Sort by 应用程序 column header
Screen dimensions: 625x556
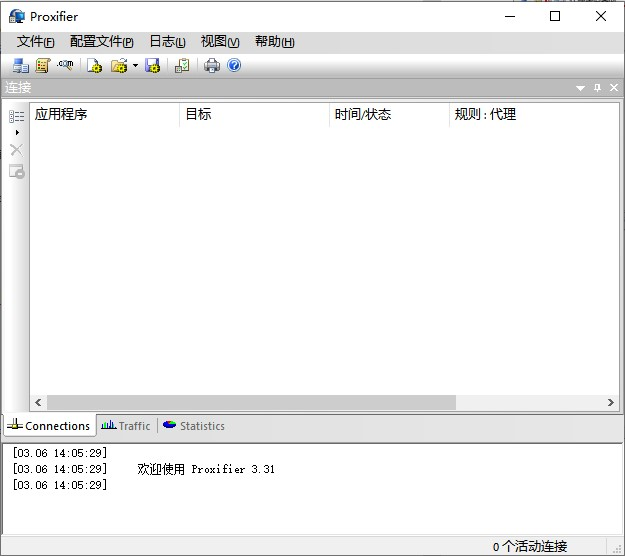(104, 114)
